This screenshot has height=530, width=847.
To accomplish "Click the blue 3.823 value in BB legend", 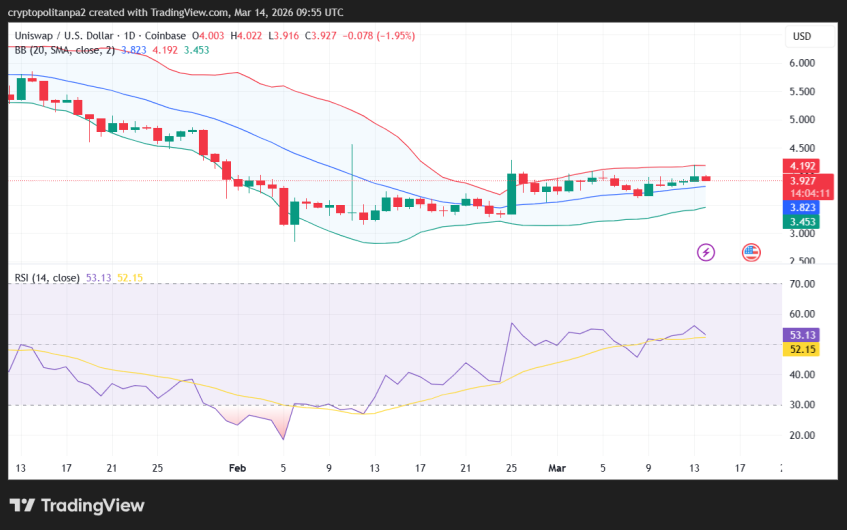I will (x=133, y=50).
